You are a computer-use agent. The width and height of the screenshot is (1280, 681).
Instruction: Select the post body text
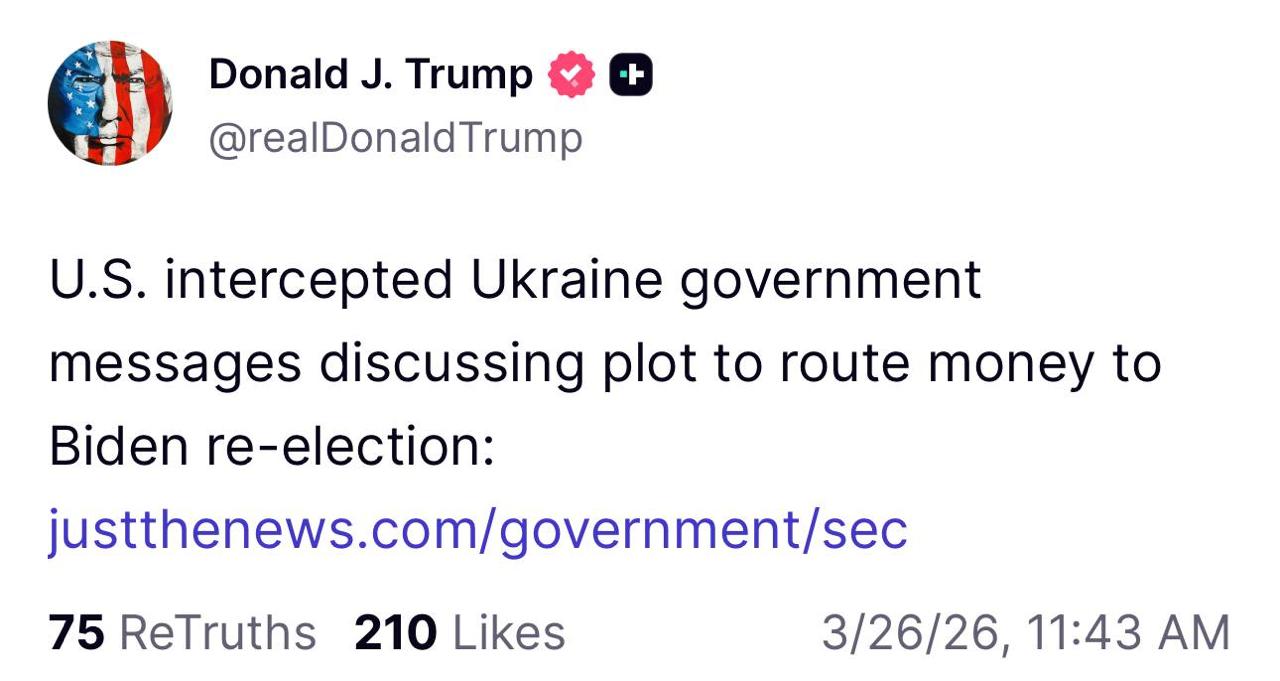click(x=600, y=363)
